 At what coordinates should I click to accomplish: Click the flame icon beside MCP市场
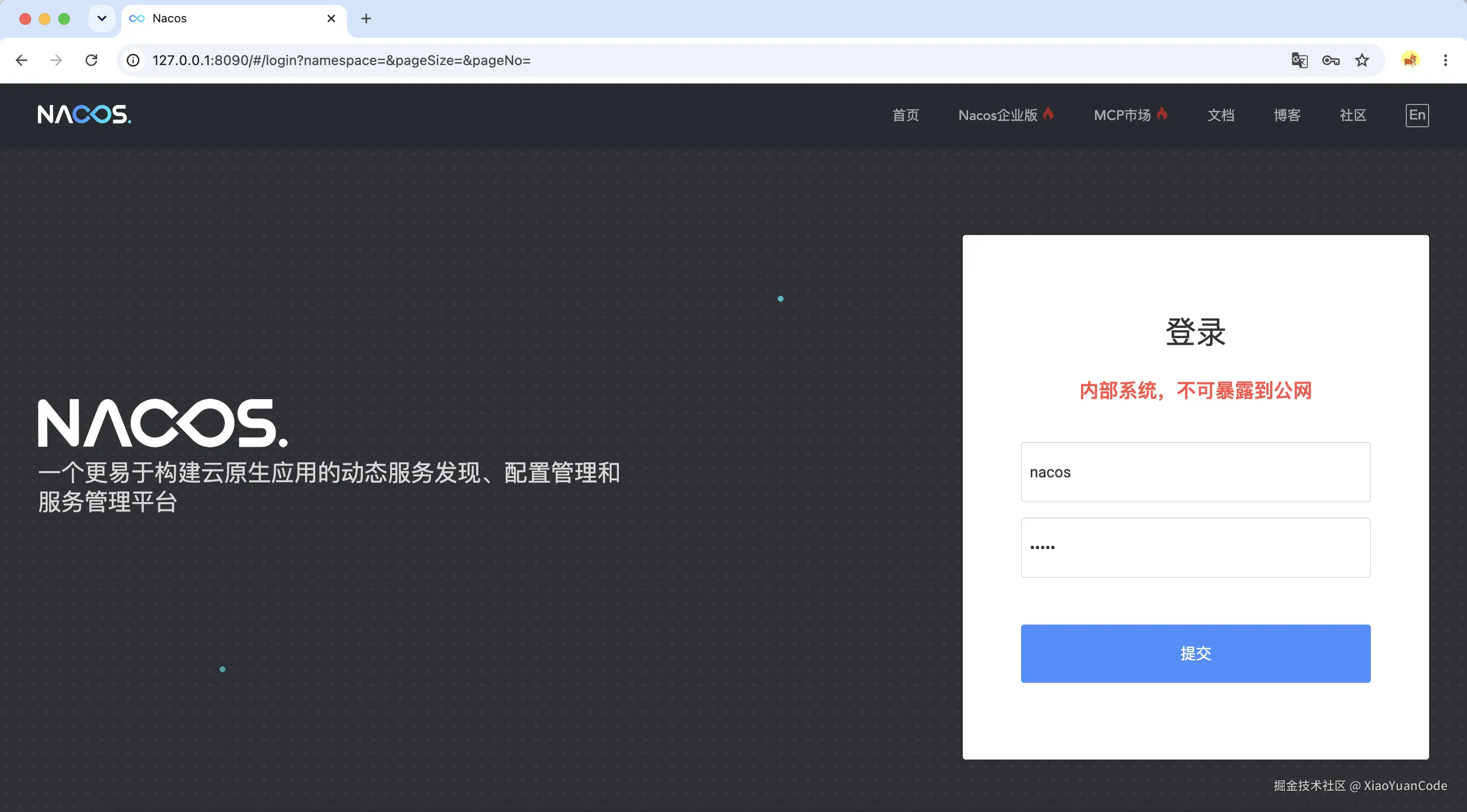(1162, 114)
